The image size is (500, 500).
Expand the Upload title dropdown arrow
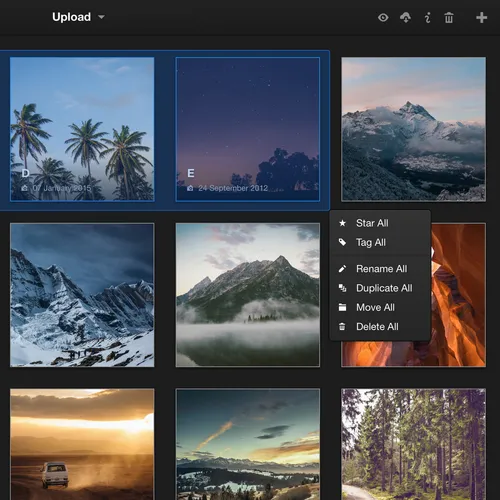pos(101,17)
